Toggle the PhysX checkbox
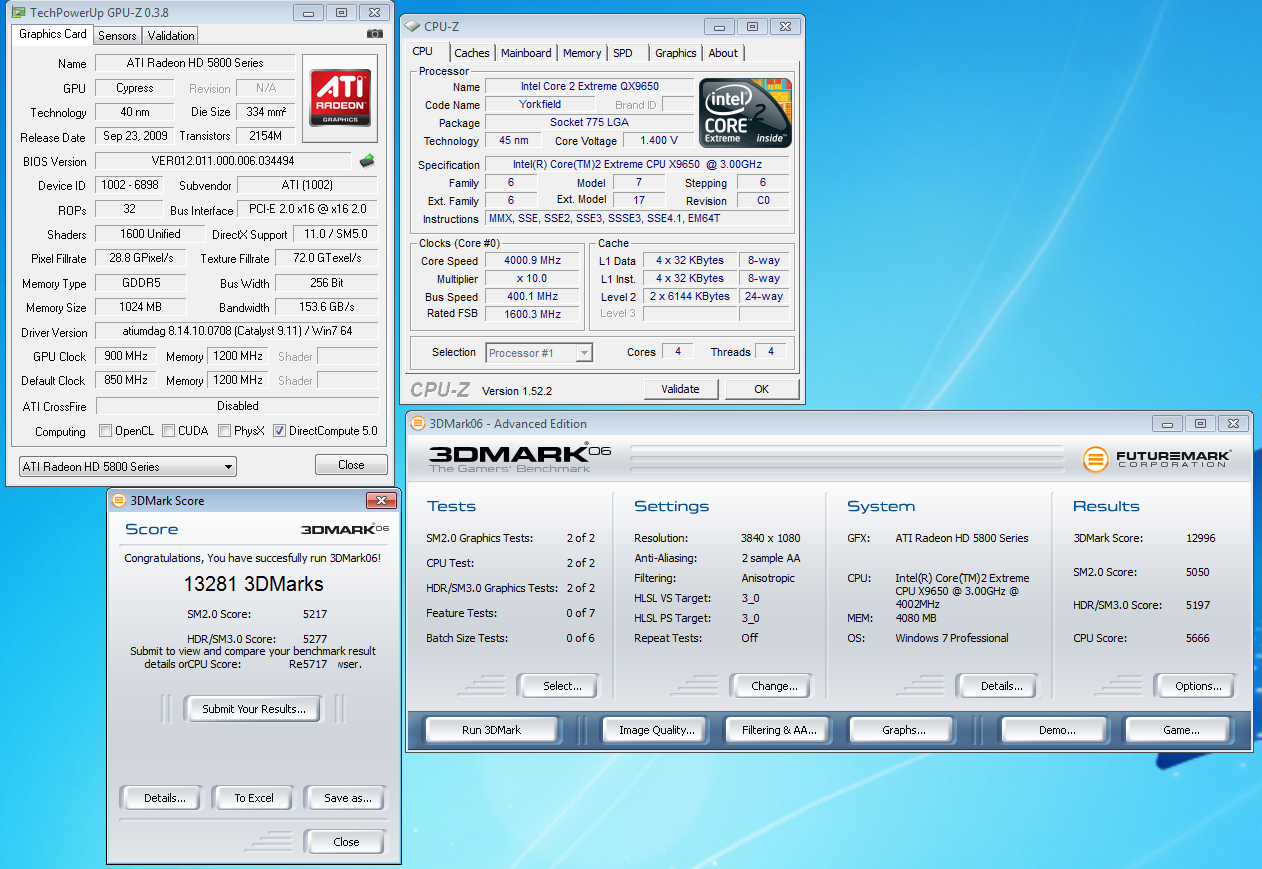 (x=224, y=431)
